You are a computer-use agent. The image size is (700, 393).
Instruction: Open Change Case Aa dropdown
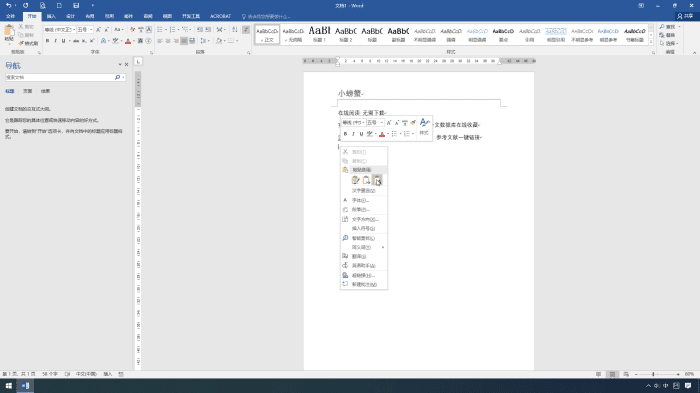(x=118, y=29)
